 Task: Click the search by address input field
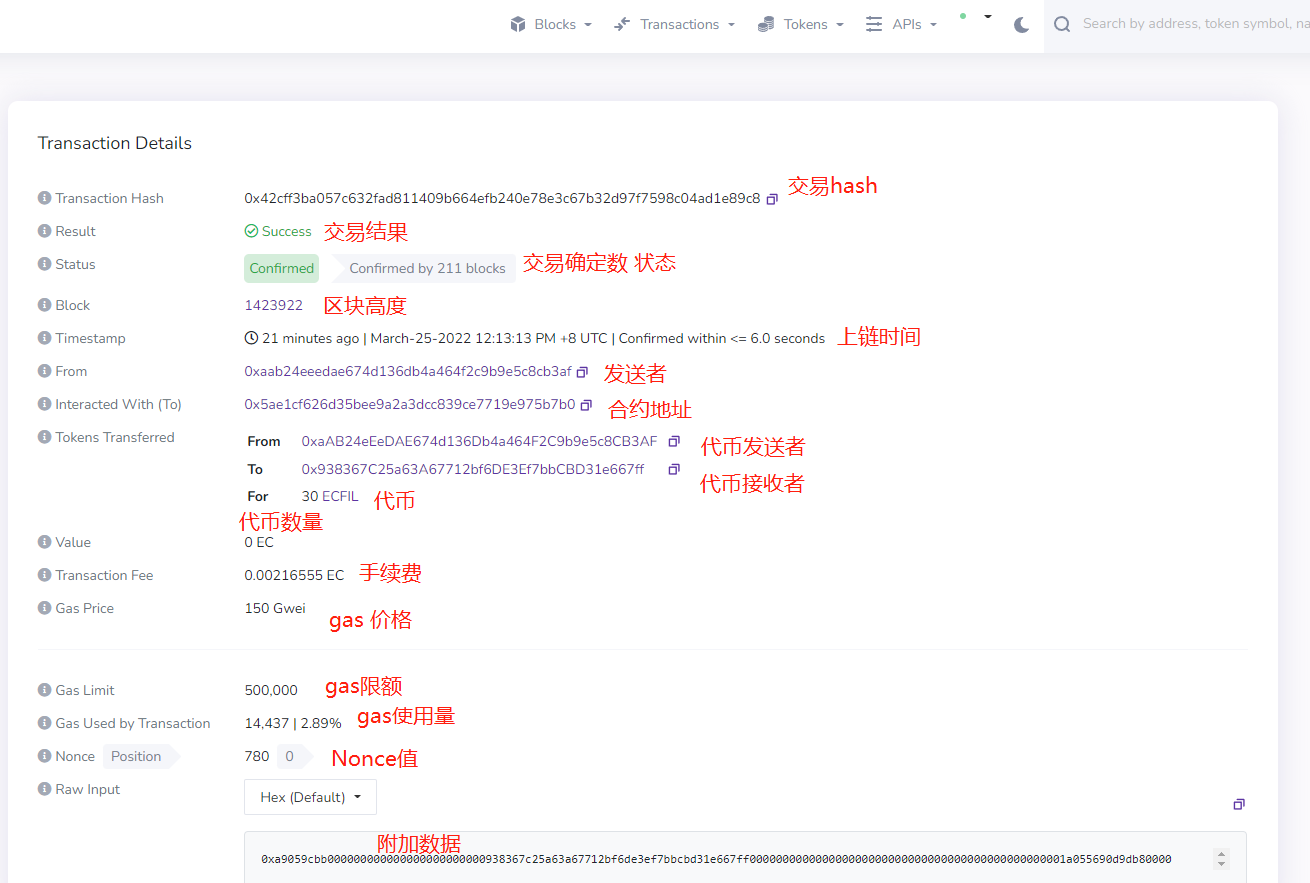(x=1190, y=24)
